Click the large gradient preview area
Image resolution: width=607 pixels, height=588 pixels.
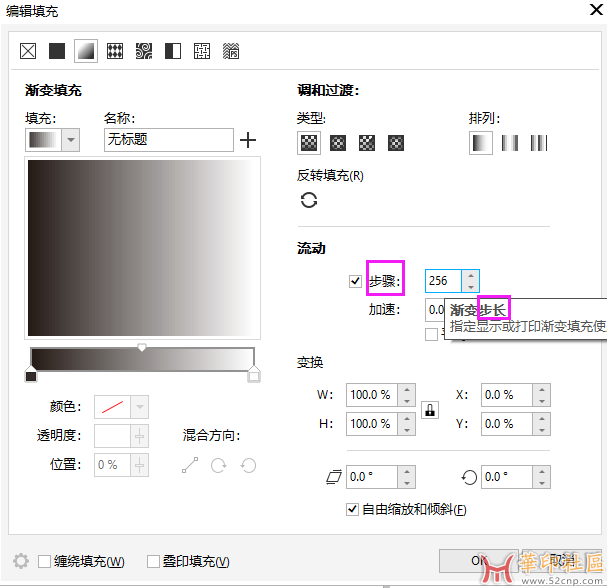(142, 248)
